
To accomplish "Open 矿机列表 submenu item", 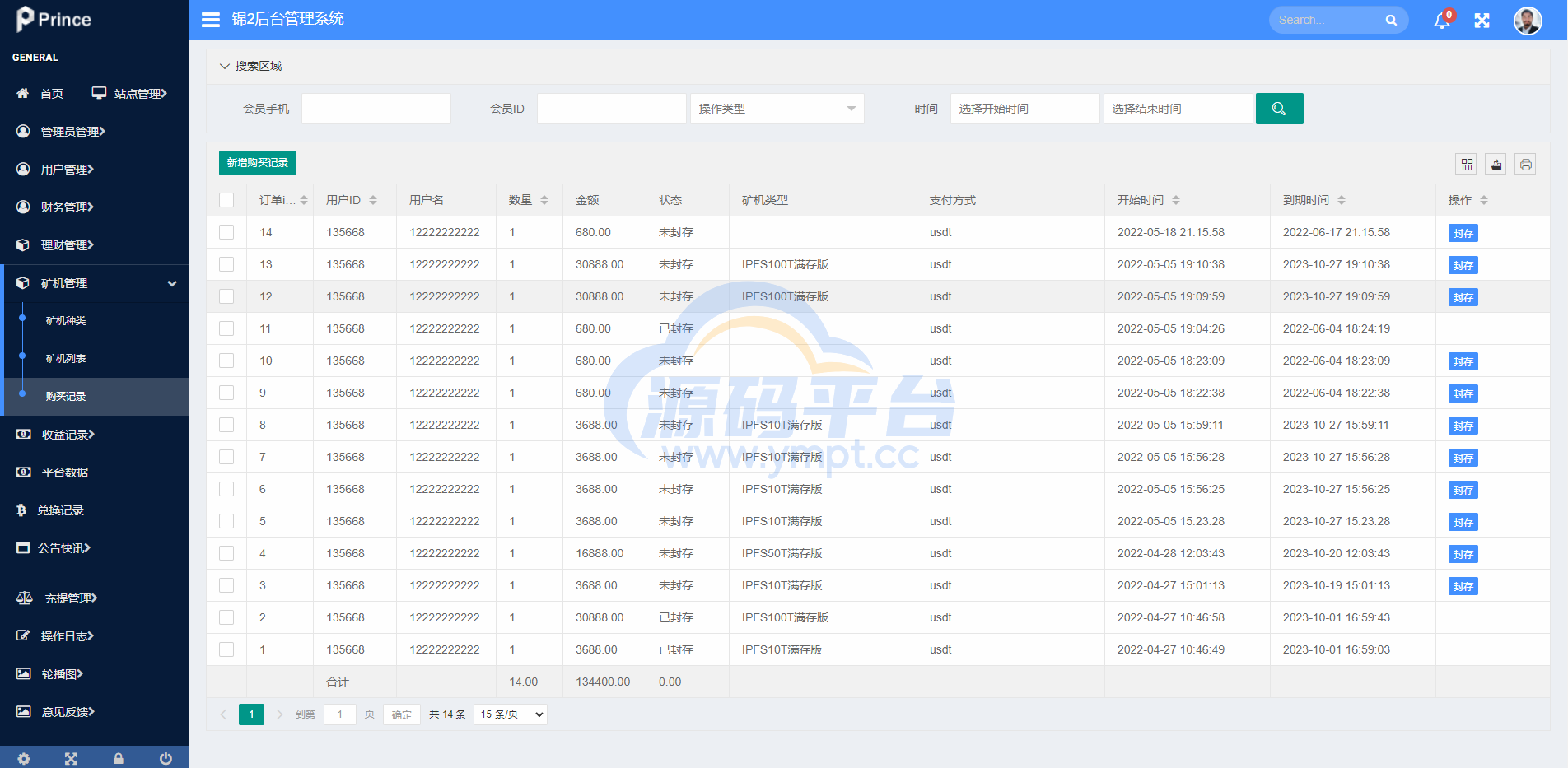I will click(66, 359).
